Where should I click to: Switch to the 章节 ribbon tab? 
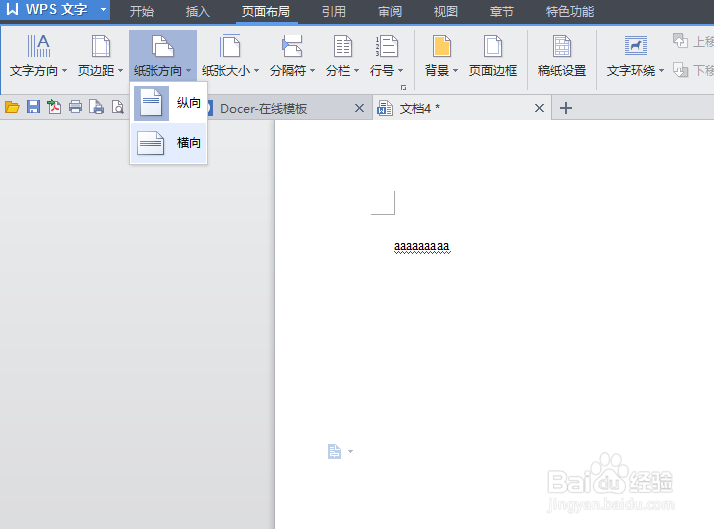(501, 11)
